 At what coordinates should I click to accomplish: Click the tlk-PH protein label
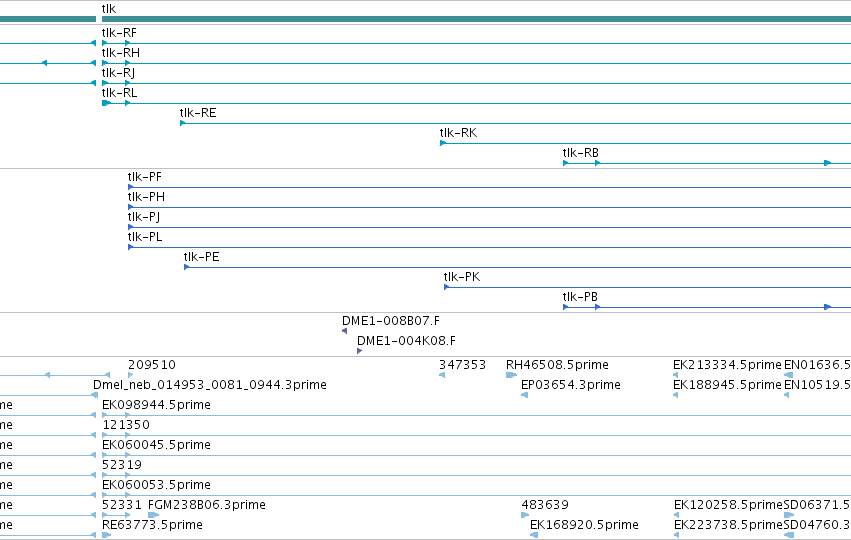click(x=146, y=198)
